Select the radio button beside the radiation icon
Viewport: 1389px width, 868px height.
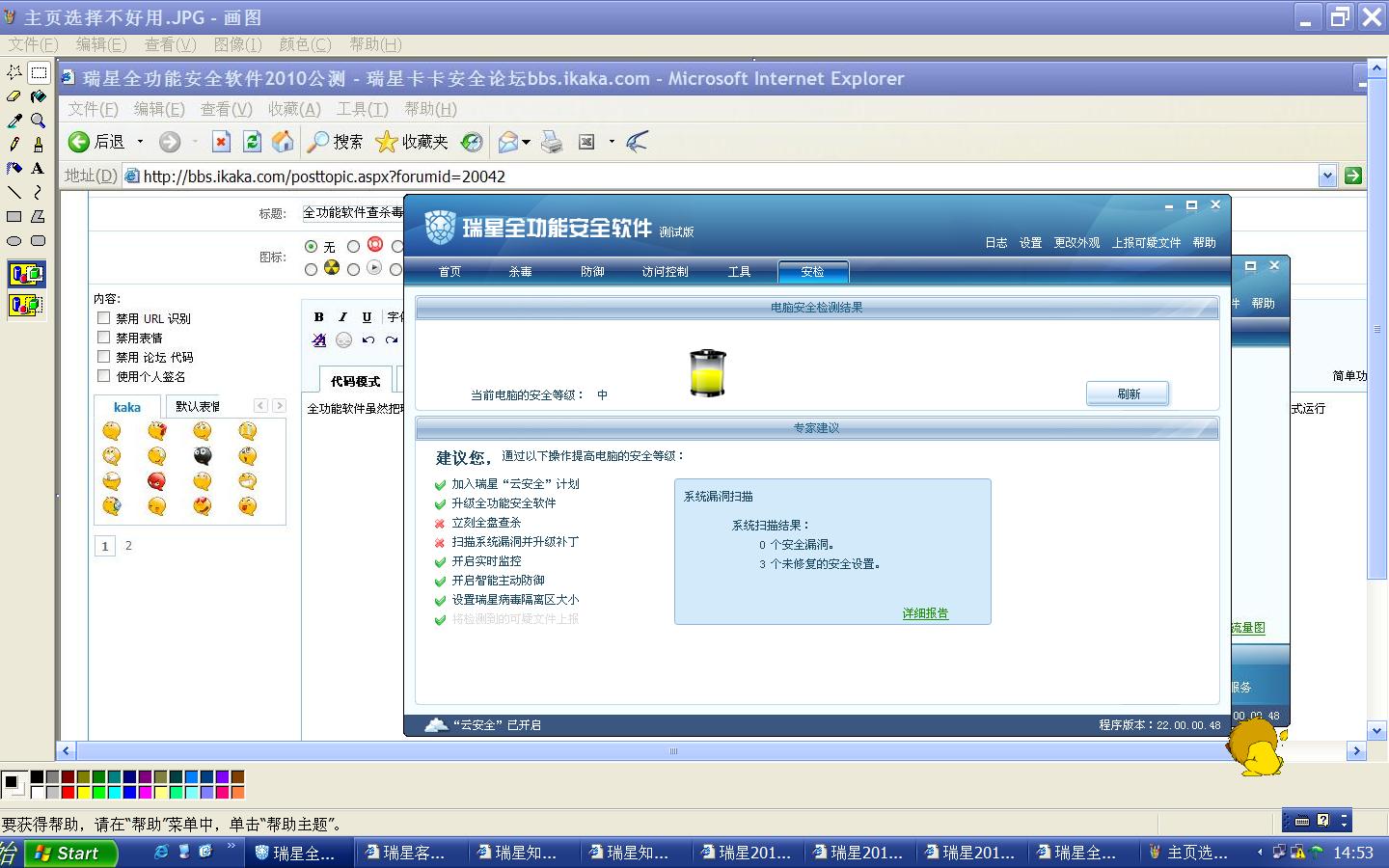(311, 270)
